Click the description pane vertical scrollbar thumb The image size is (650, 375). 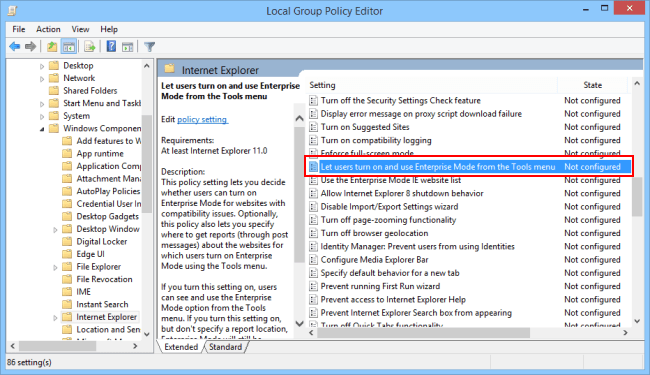299,194
